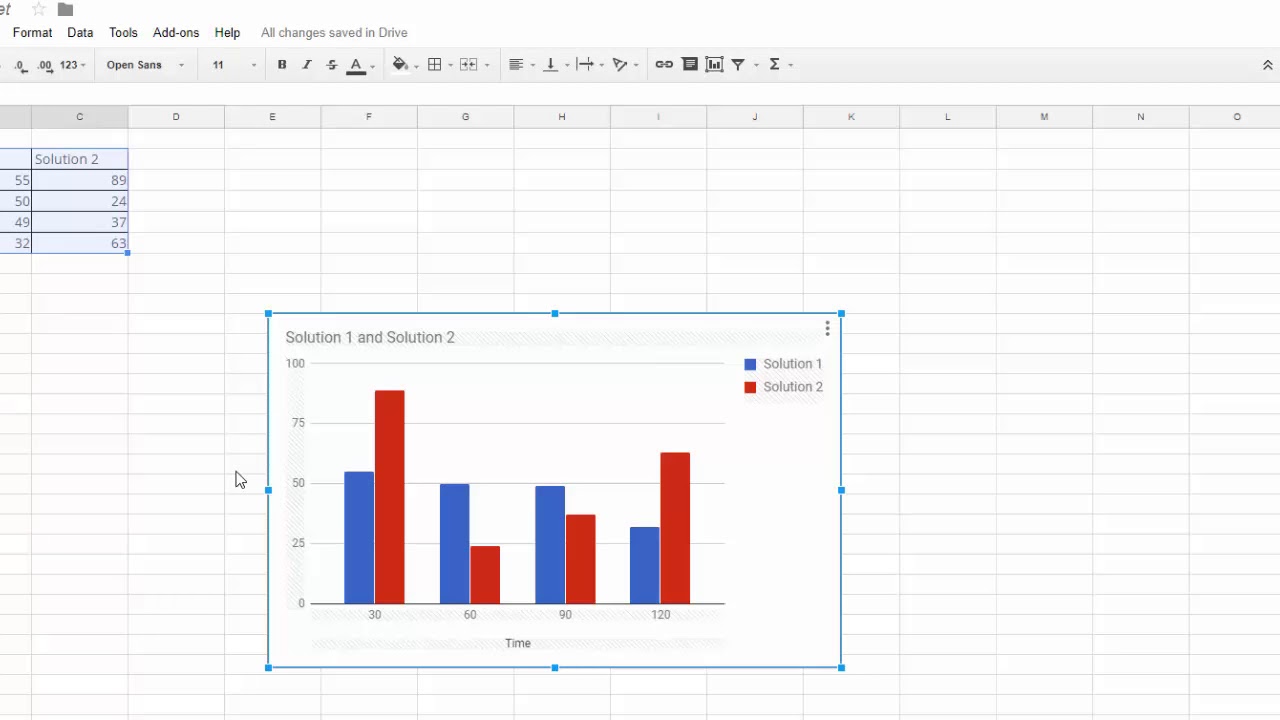Create a filter
Image resolution: width=1280 pixels, height=720 pixels.
(738, 65)
